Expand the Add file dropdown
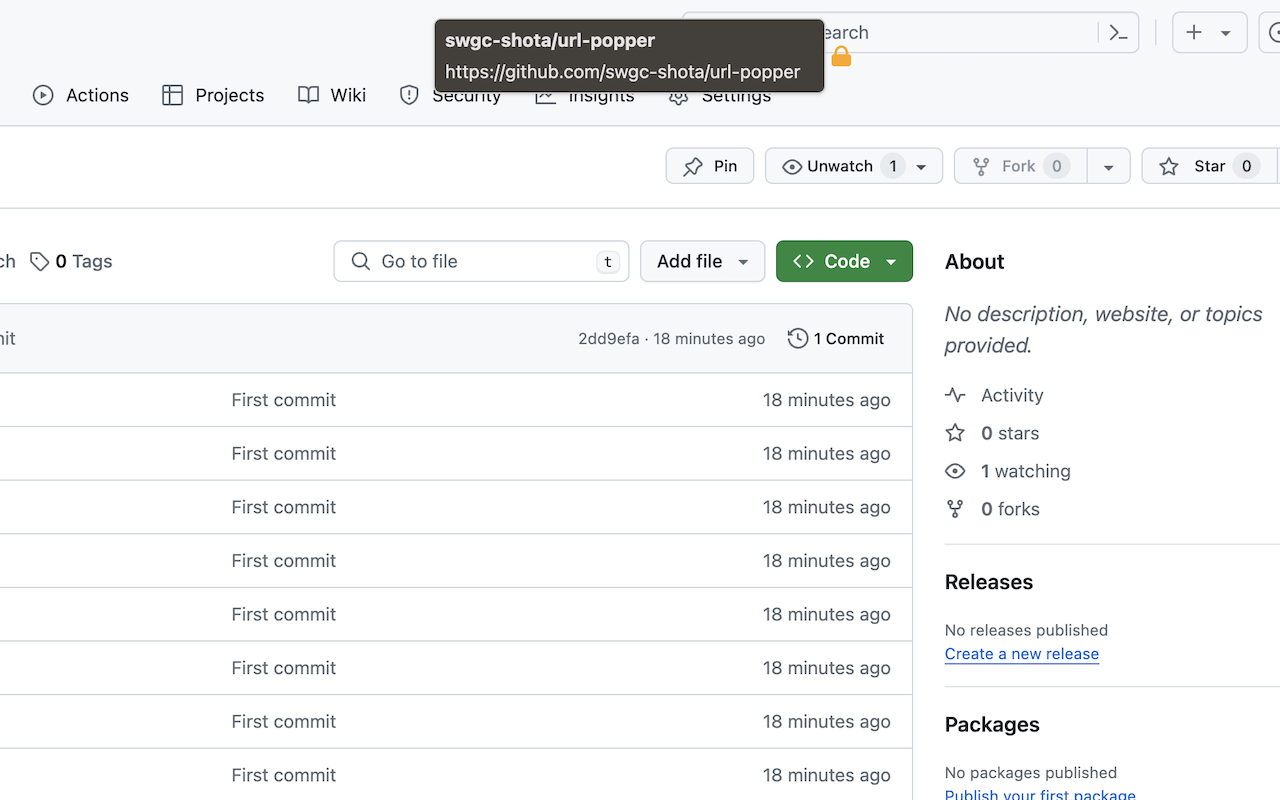This screenshot has height=800, width=1280. (x=702, y=261)
